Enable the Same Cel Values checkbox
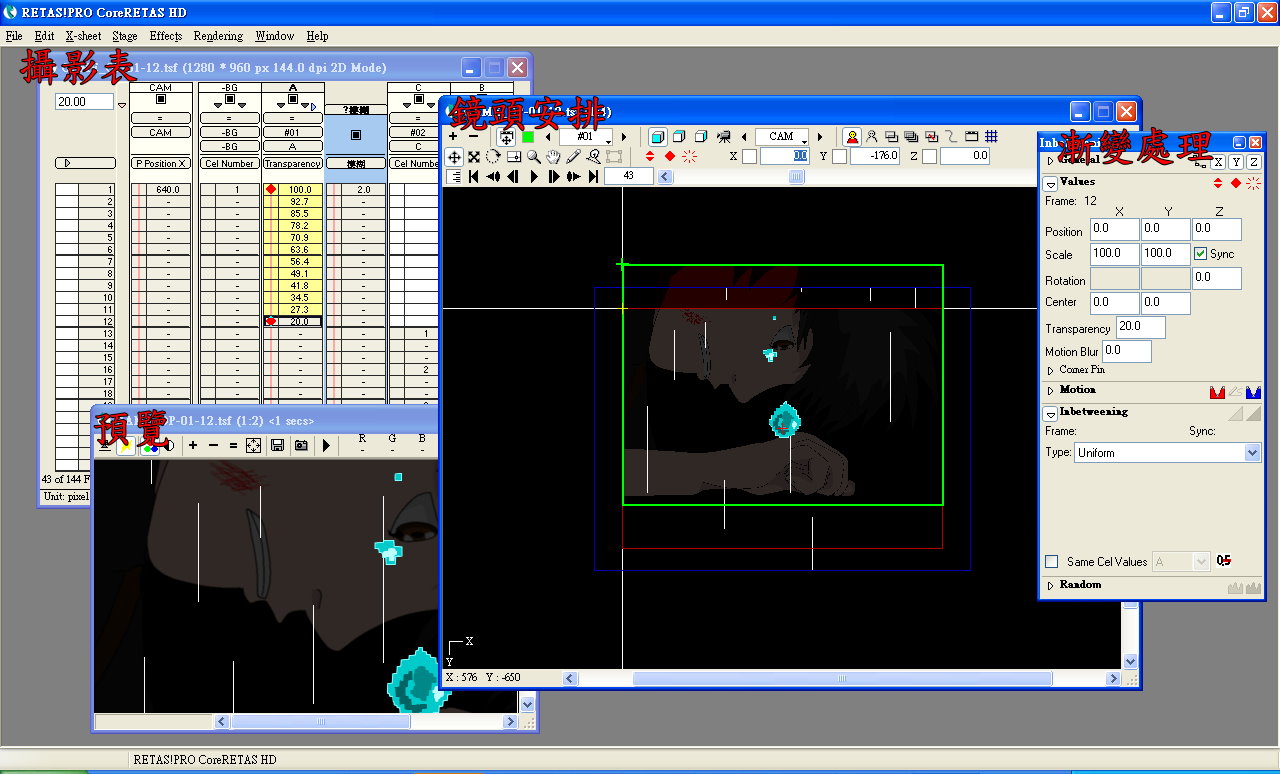Viewport: 1280px width, 774px height. 1051,562
